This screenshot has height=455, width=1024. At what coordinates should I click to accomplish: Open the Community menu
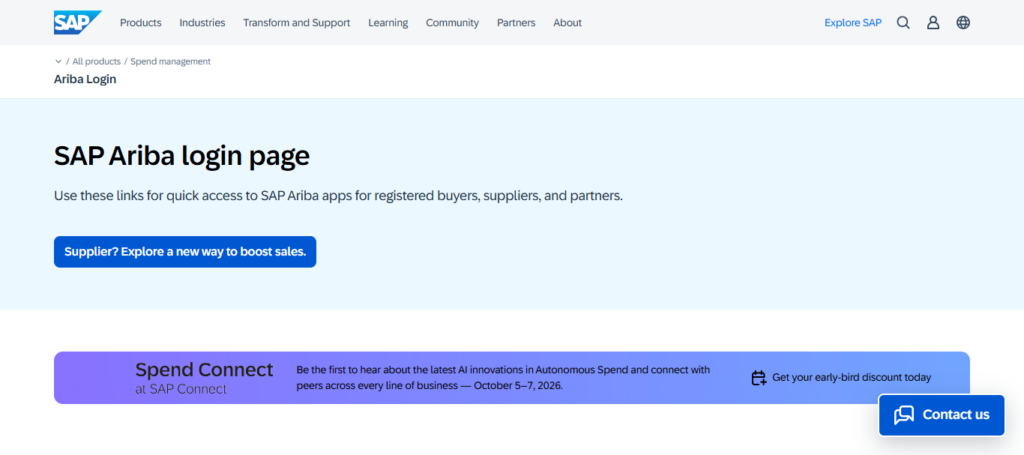[452, 23]
